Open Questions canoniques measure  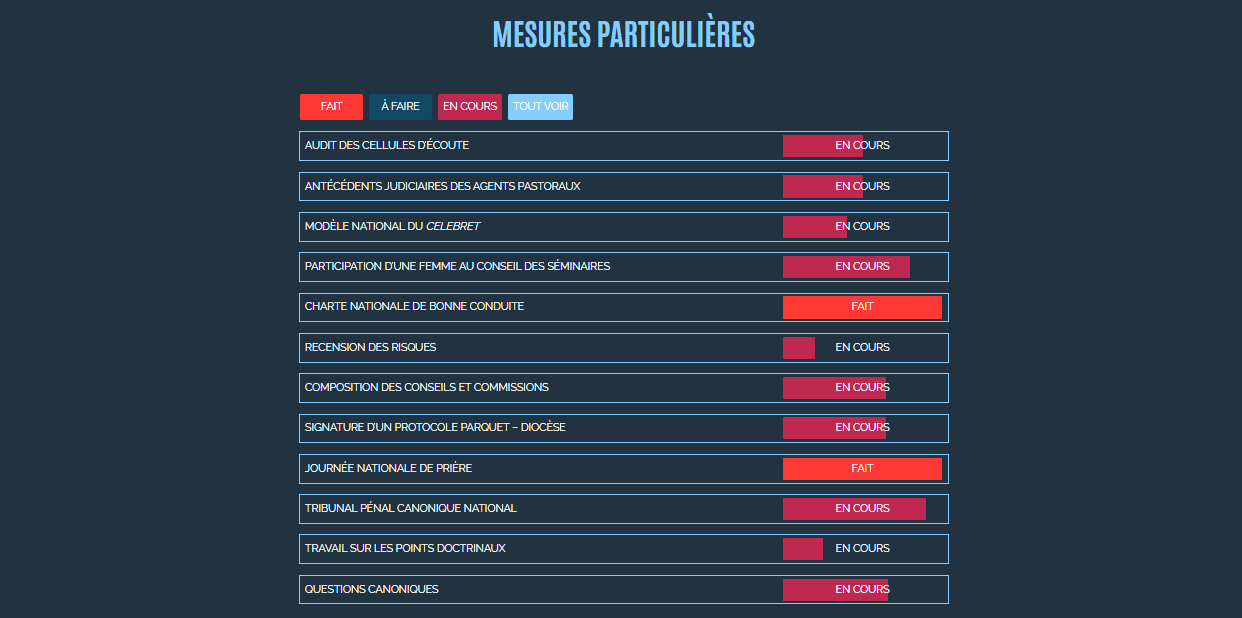point(371,590)
